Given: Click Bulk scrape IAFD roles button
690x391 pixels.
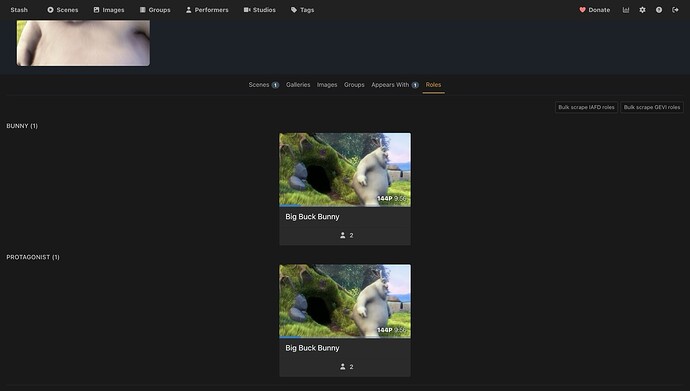Looking at the screenshot, I should click(586, 107).
